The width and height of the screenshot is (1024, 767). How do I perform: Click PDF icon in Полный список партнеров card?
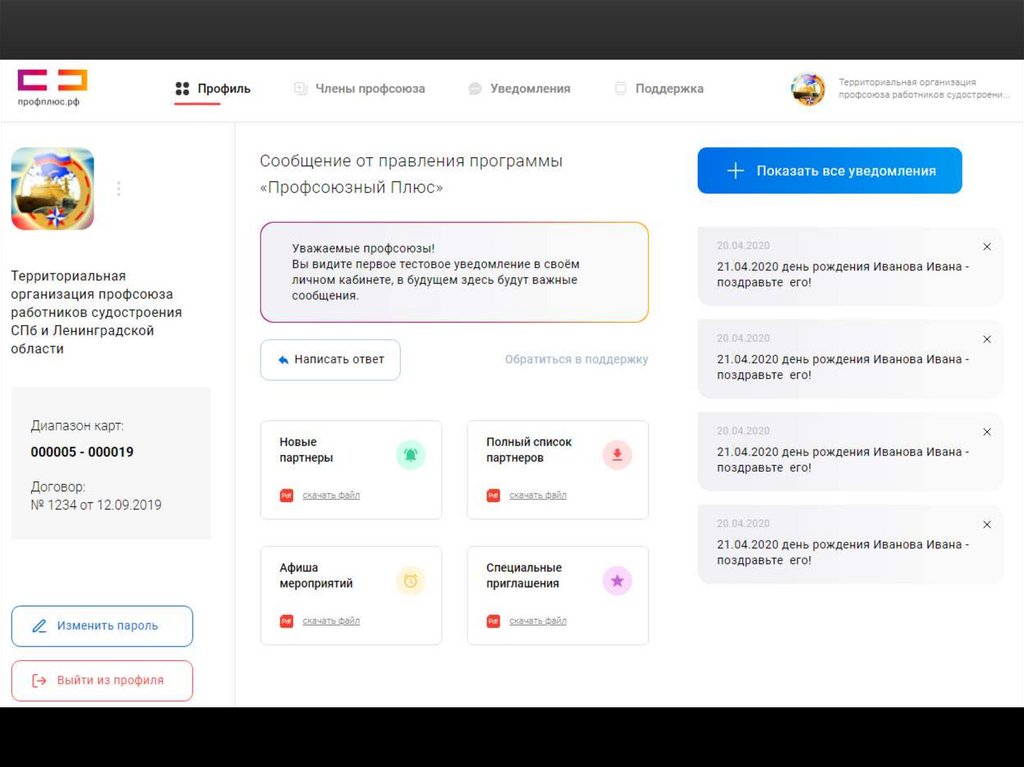tap(493, 496)
